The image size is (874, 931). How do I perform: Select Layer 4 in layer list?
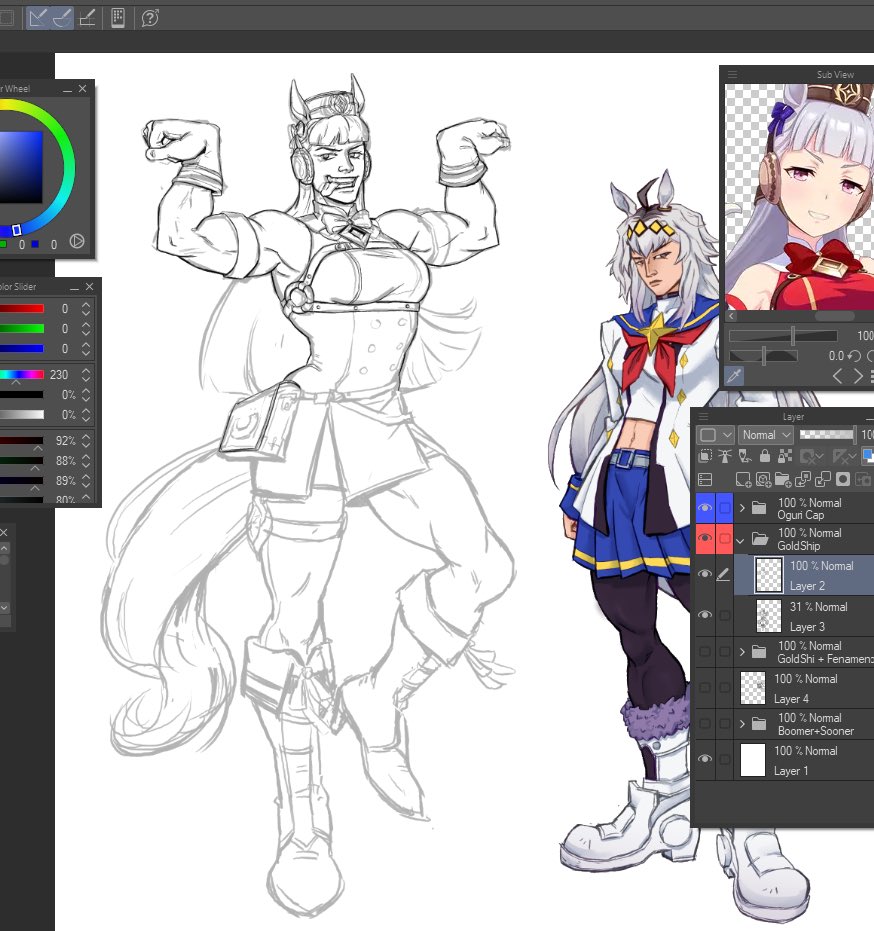(x=805, y=688)
